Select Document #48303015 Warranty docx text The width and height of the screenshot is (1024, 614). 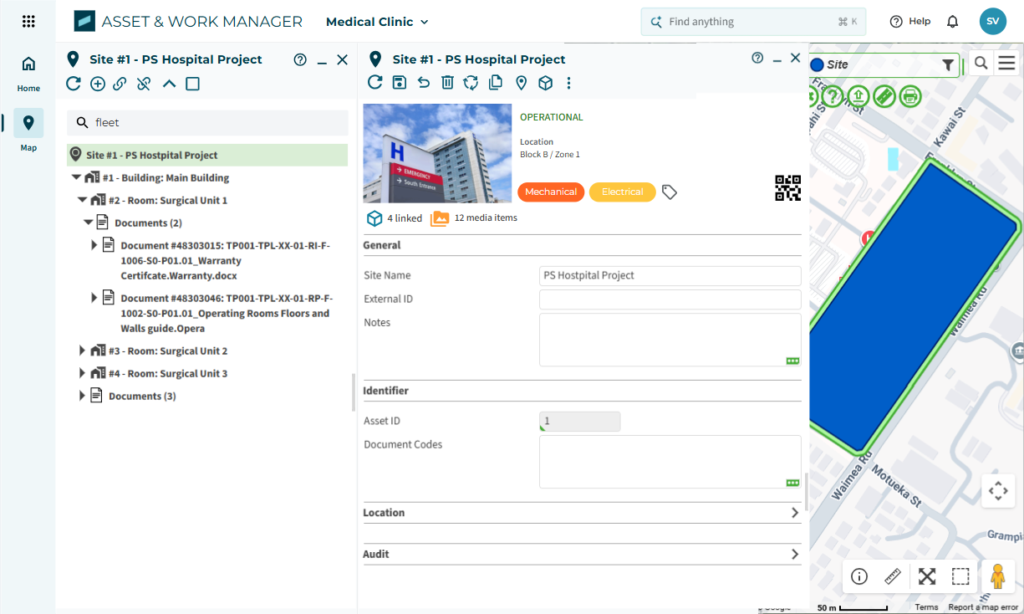click(225, 261)
